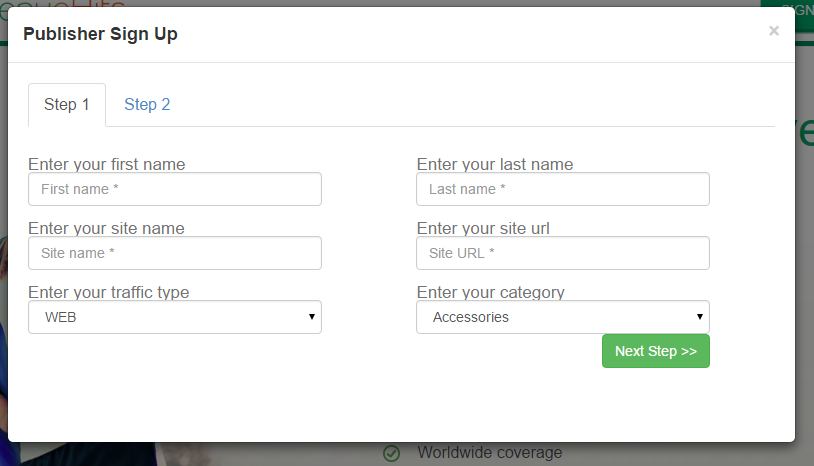Switch to the Step 2 tab

(x=147, y=104)
